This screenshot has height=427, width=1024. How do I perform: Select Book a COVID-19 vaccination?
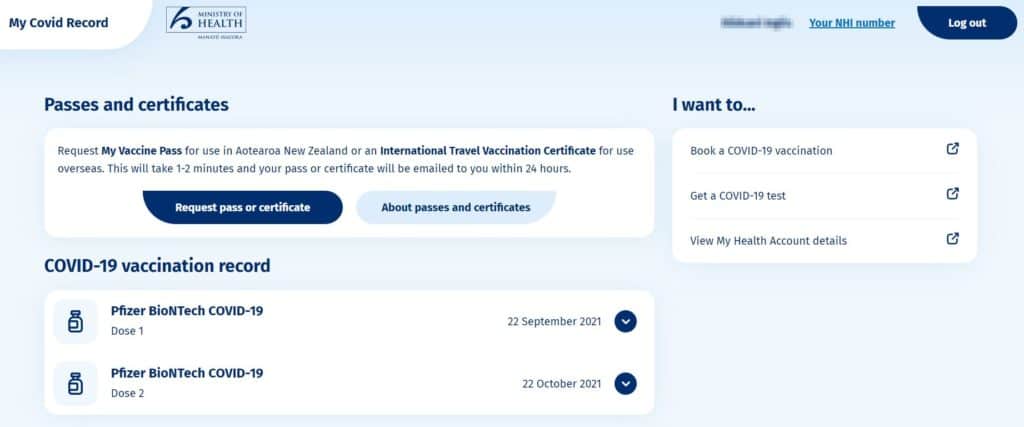(824, 151)
